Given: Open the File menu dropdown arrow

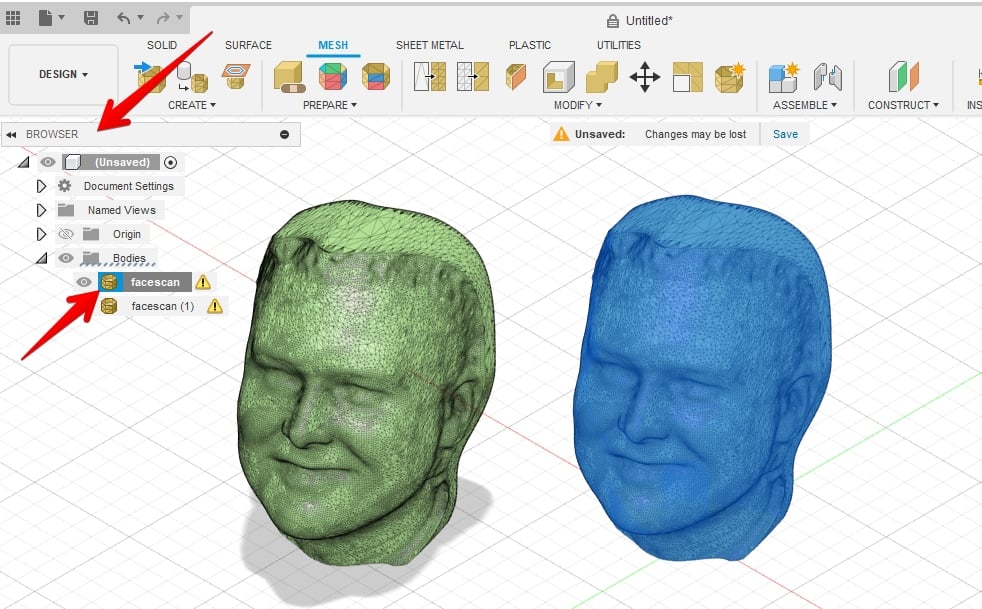Looking at the screenshot, I should 61,18.
